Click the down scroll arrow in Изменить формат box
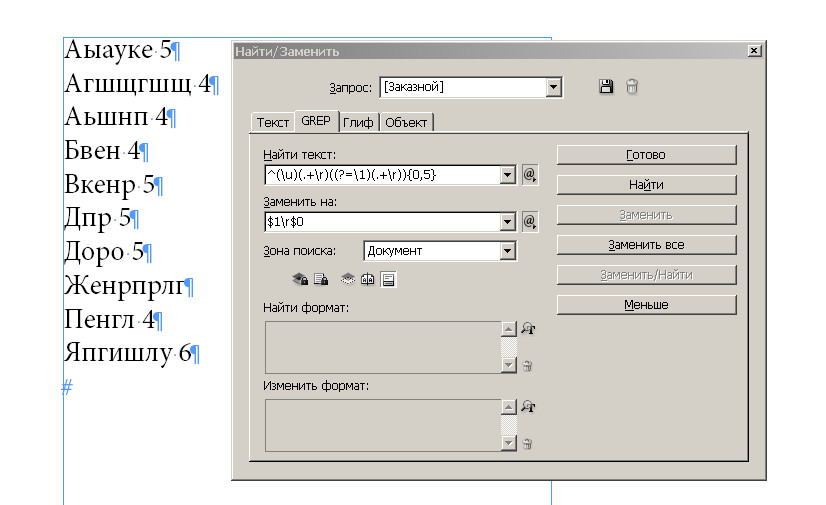 [508, 443]
